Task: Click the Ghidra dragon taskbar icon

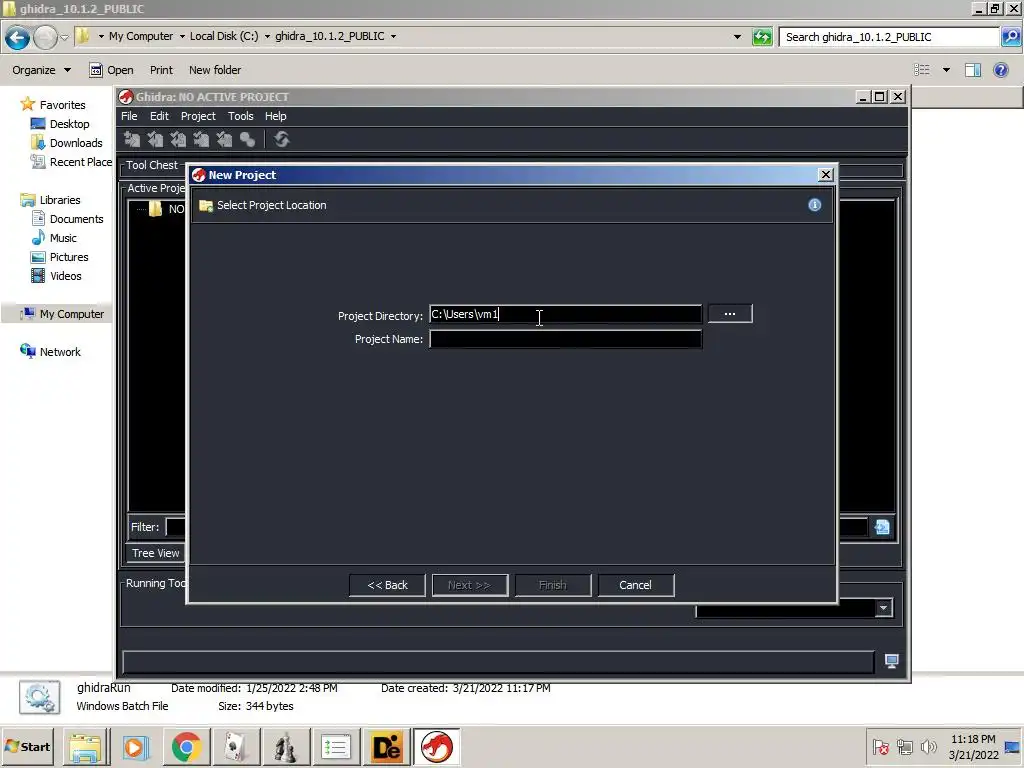Action: (436, 747)
